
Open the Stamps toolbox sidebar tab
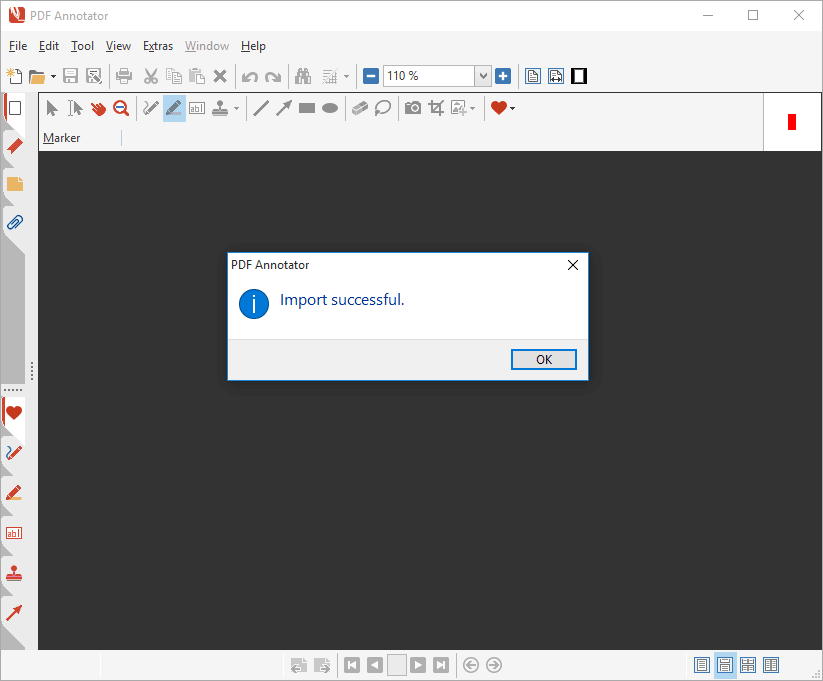tap(14, 573)
